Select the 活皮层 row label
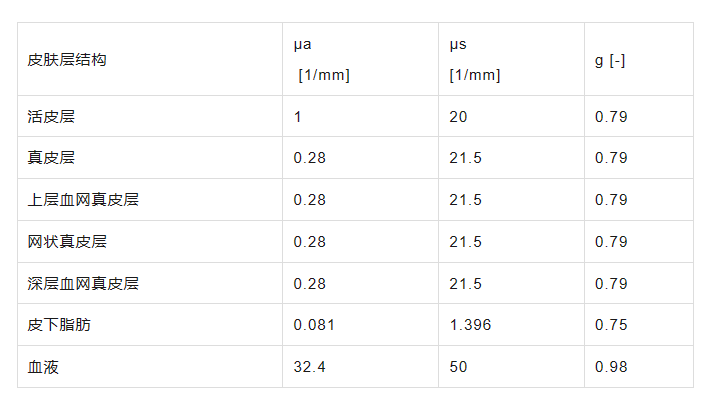The image size is (709, 413). 51,117
